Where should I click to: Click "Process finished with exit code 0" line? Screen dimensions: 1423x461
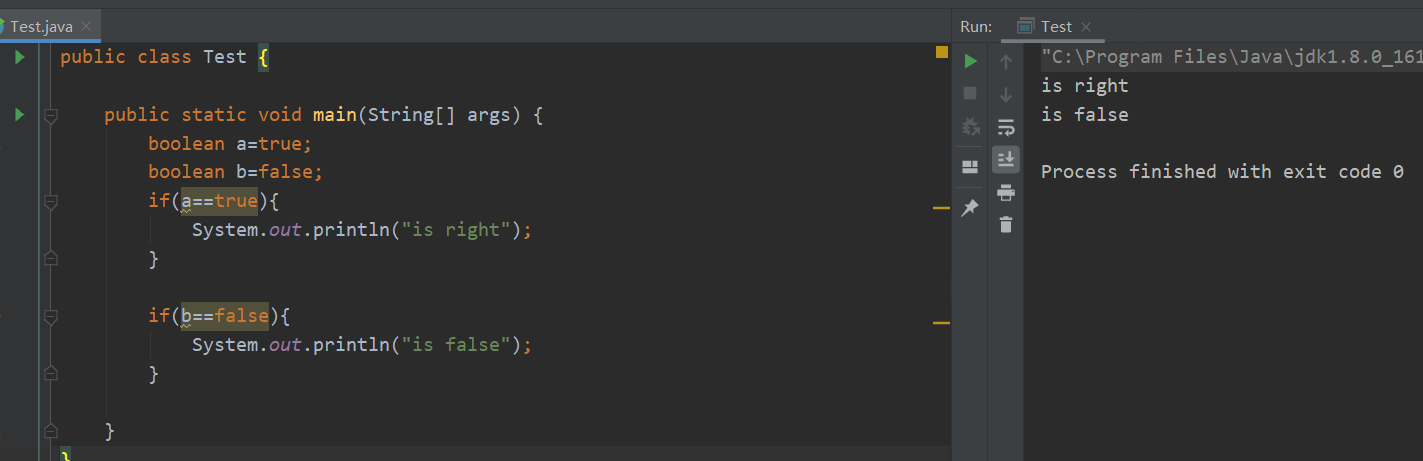(1222, 172)
